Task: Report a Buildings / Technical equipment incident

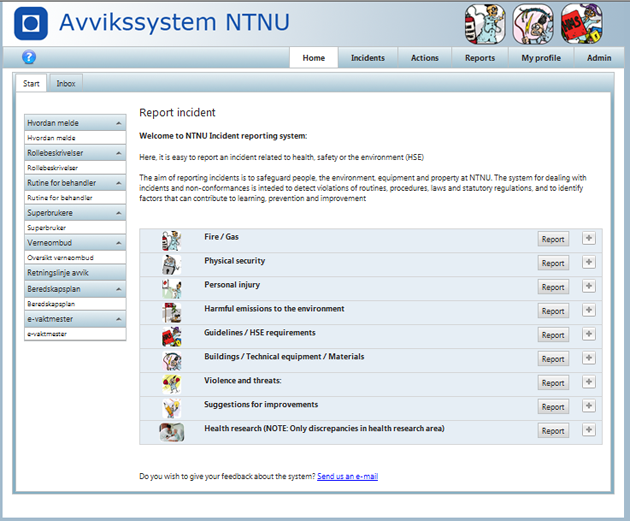Action: 553,359
